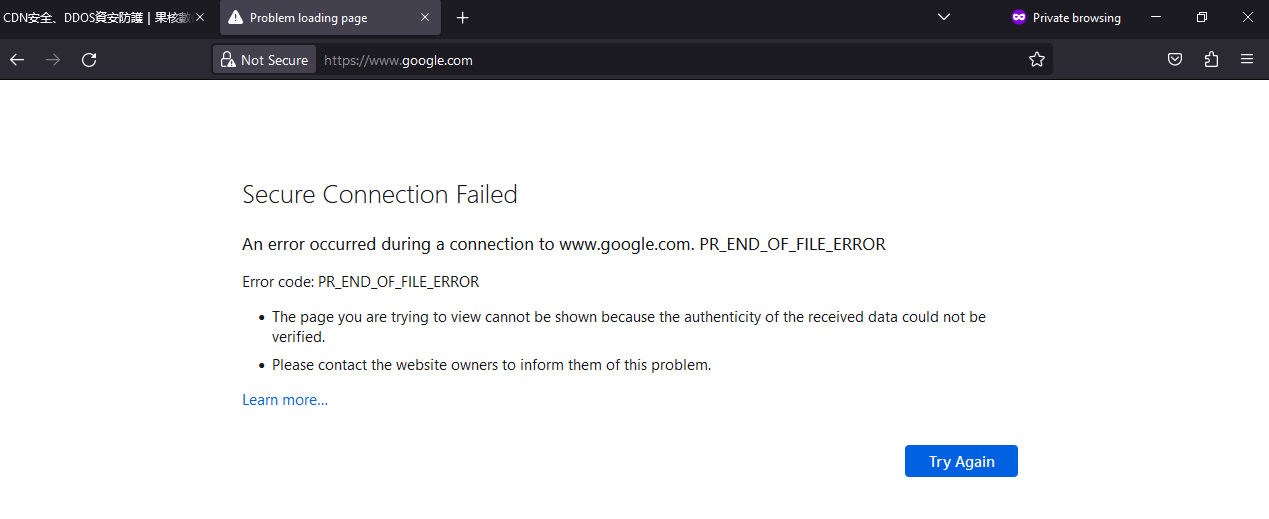
Task: Open the Learn more link
Action: [285, 400]
